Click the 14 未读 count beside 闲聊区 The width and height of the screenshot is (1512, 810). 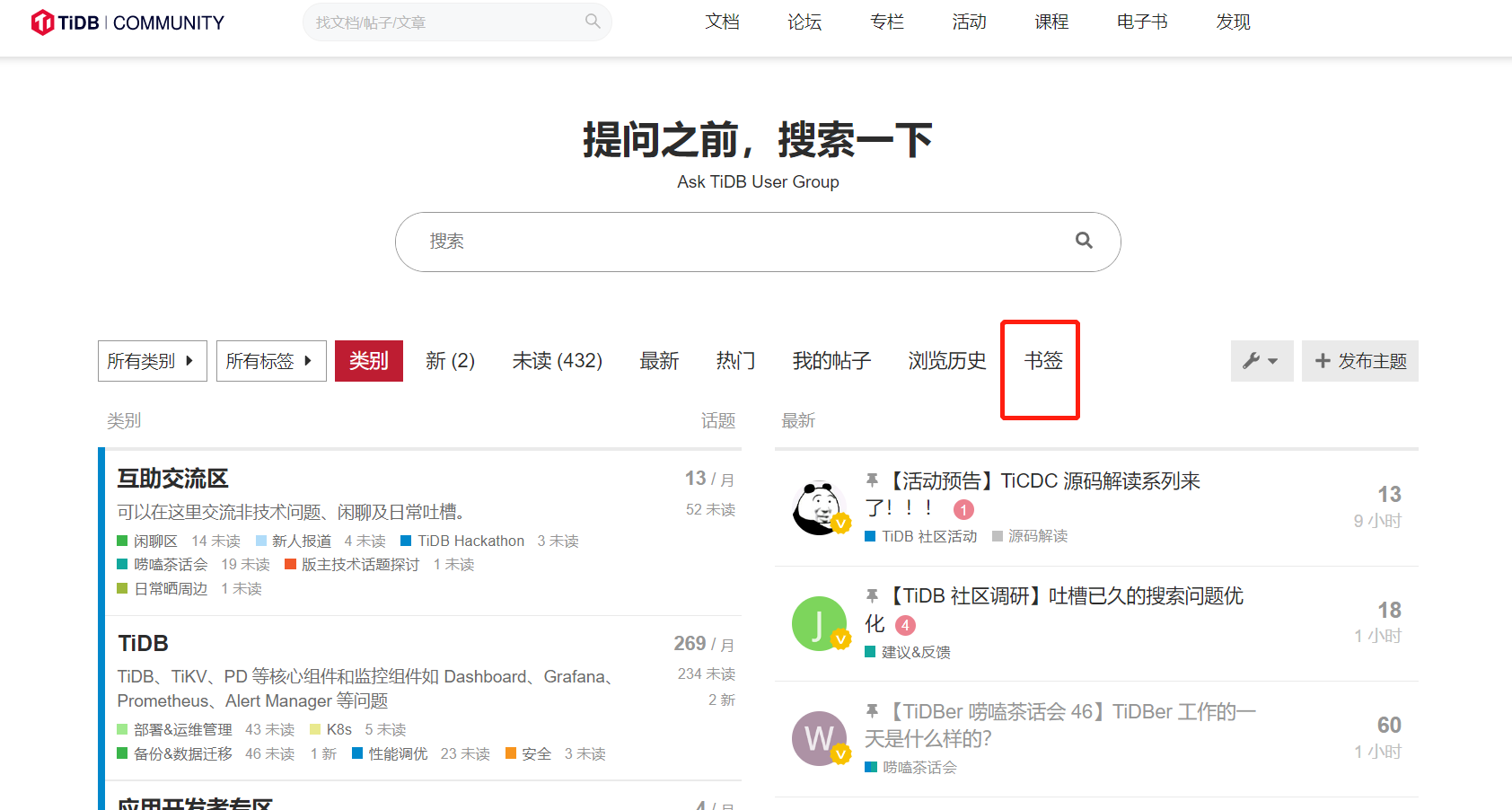[x=216, y=541]
